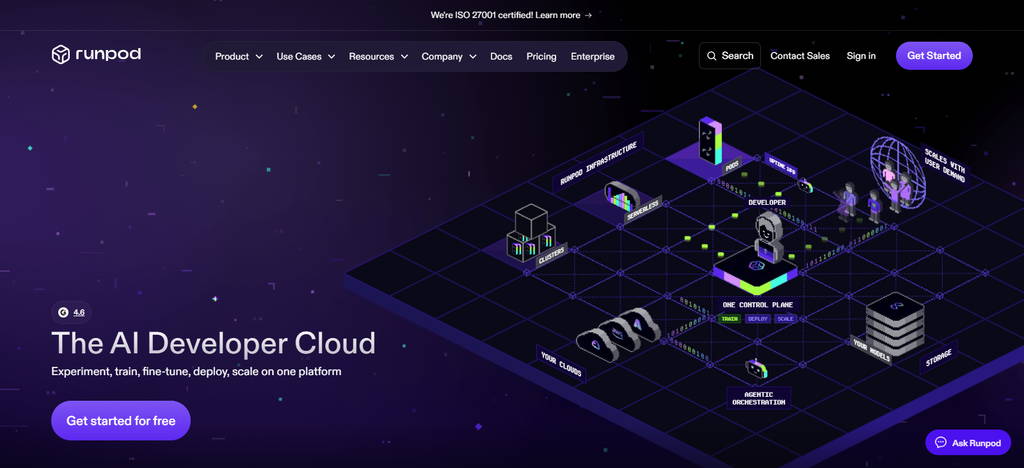The image size is (1024, 468).
Task: Click the Get Started button
Action: tap(934, 55)
